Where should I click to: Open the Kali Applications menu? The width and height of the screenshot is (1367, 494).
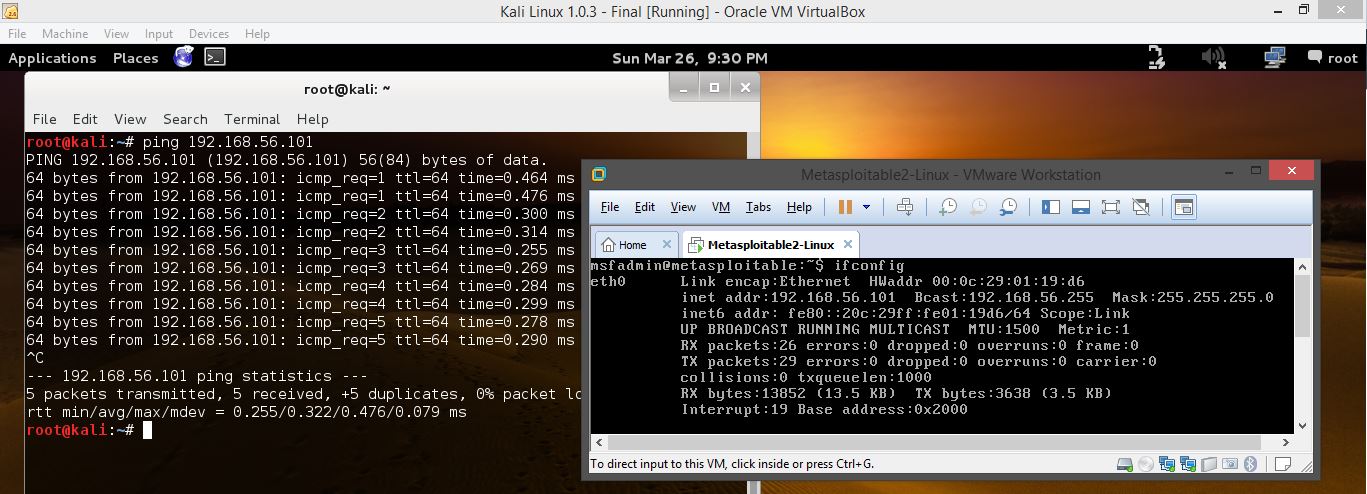[x=52, y=58]
